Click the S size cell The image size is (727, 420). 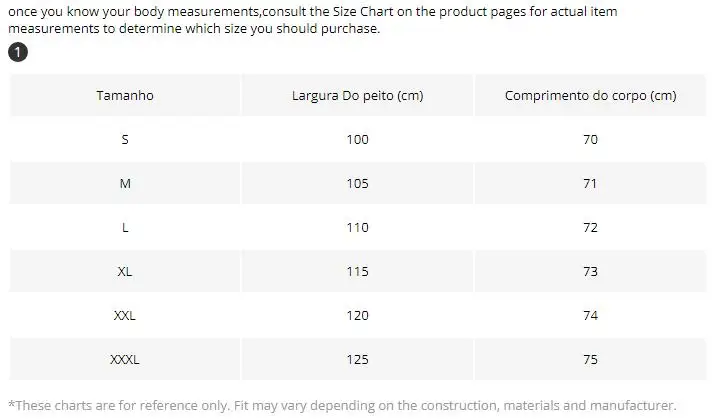pos(125,140)
